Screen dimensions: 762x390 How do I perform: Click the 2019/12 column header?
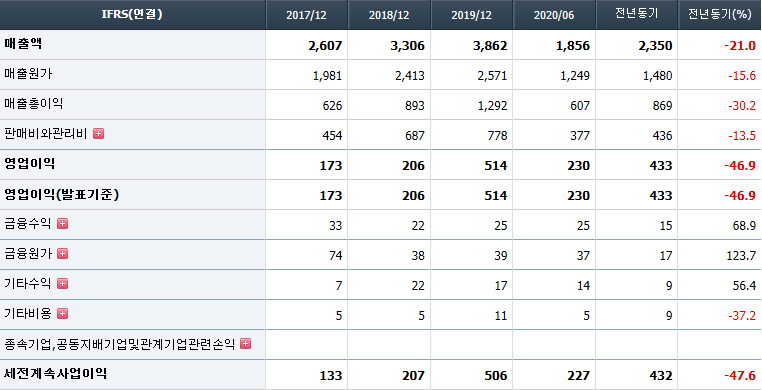[x=472, y=15]
